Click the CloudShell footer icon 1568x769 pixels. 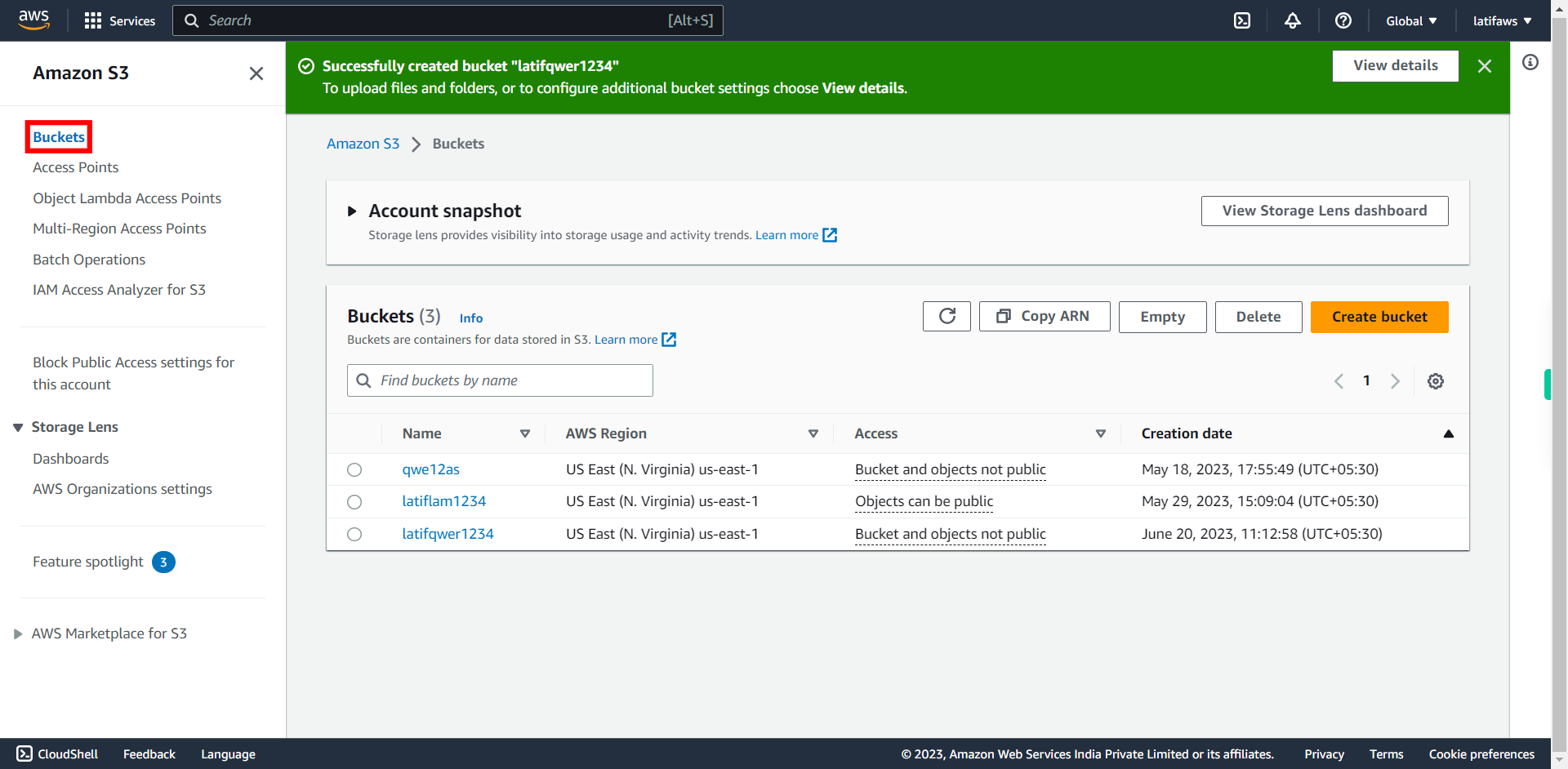click(x=24, y=753)
